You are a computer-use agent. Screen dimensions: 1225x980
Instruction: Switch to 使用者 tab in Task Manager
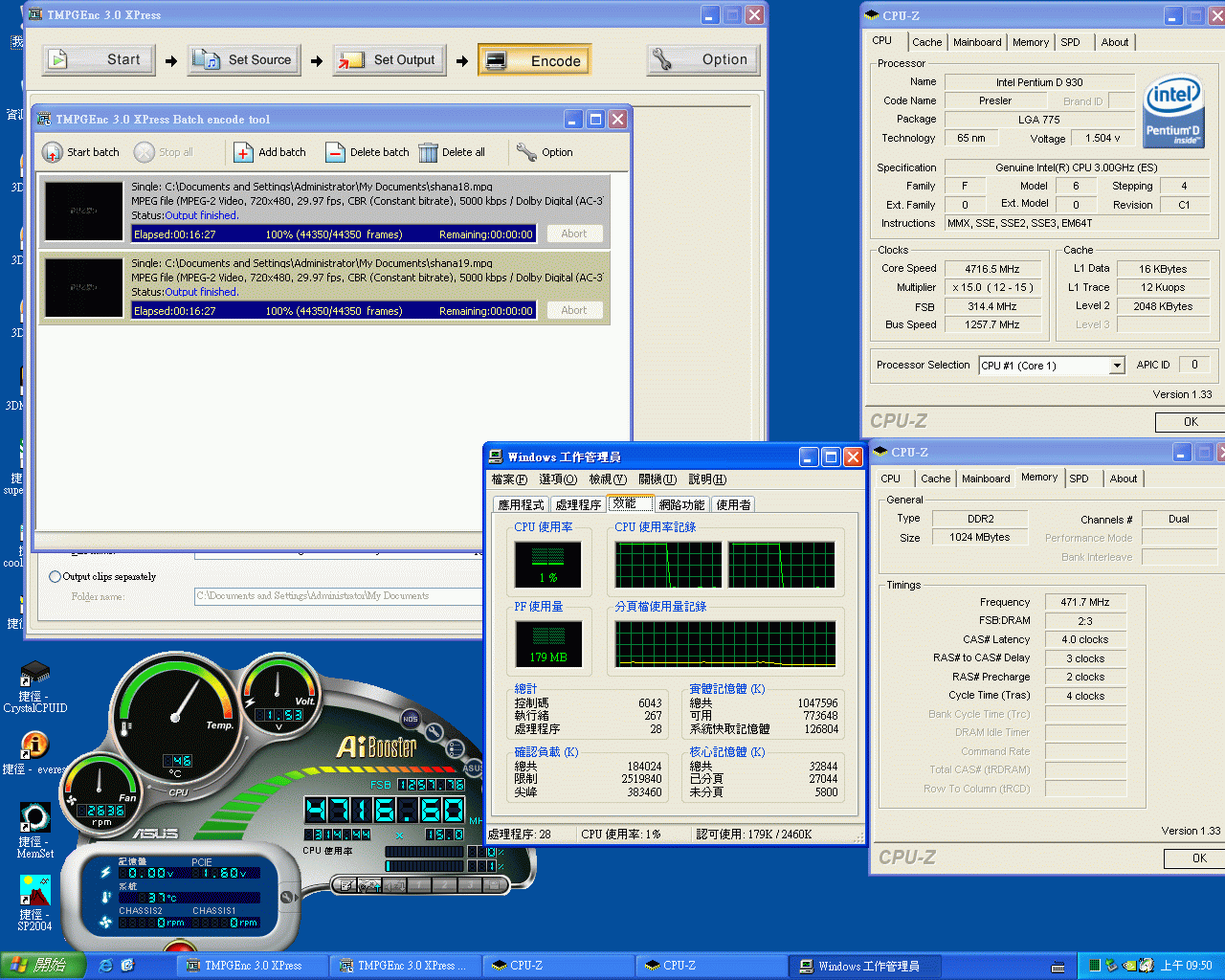733,504
